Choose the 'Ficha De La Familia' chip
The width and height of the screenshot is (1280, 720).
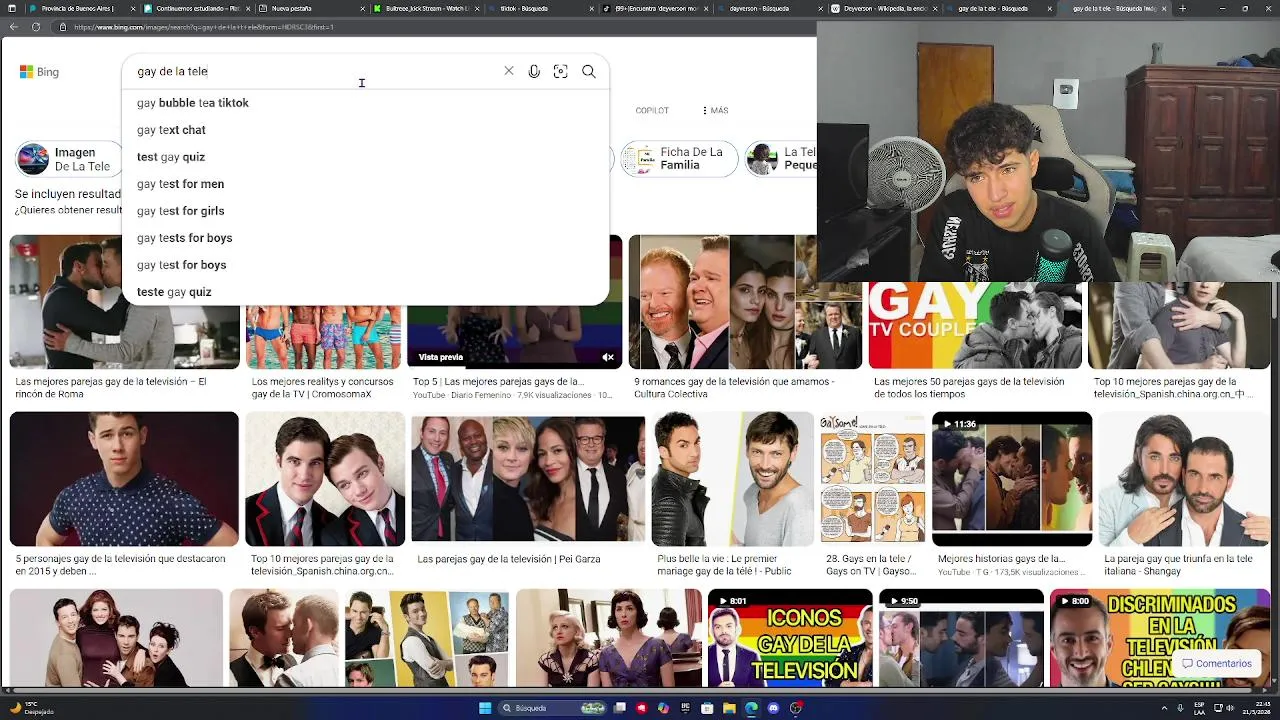680,159
